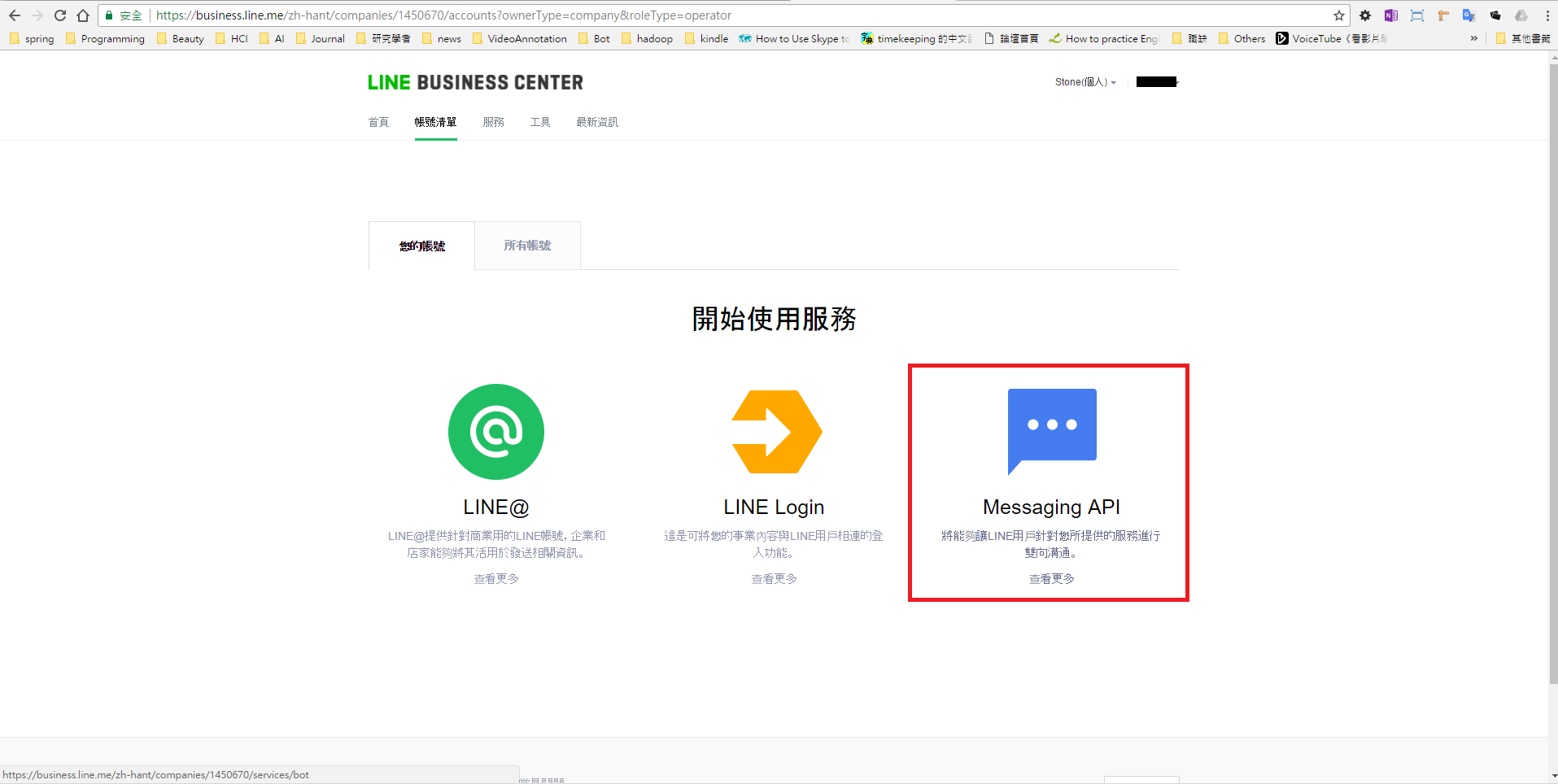
Task: Open the Bot bookmark folder
Action: click(x=594, y=38)
